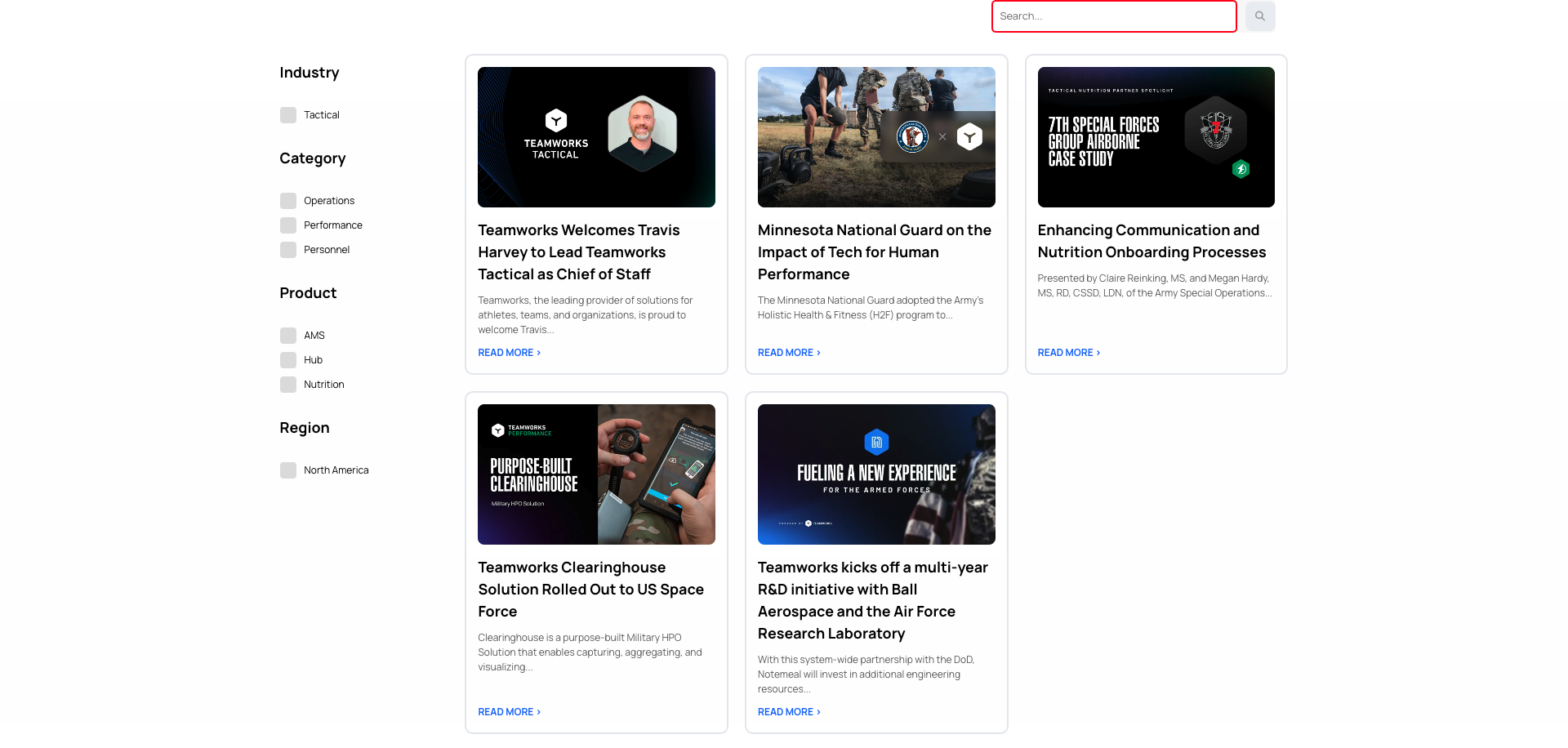Enable the Nutrition product filter

click(287, 384)
